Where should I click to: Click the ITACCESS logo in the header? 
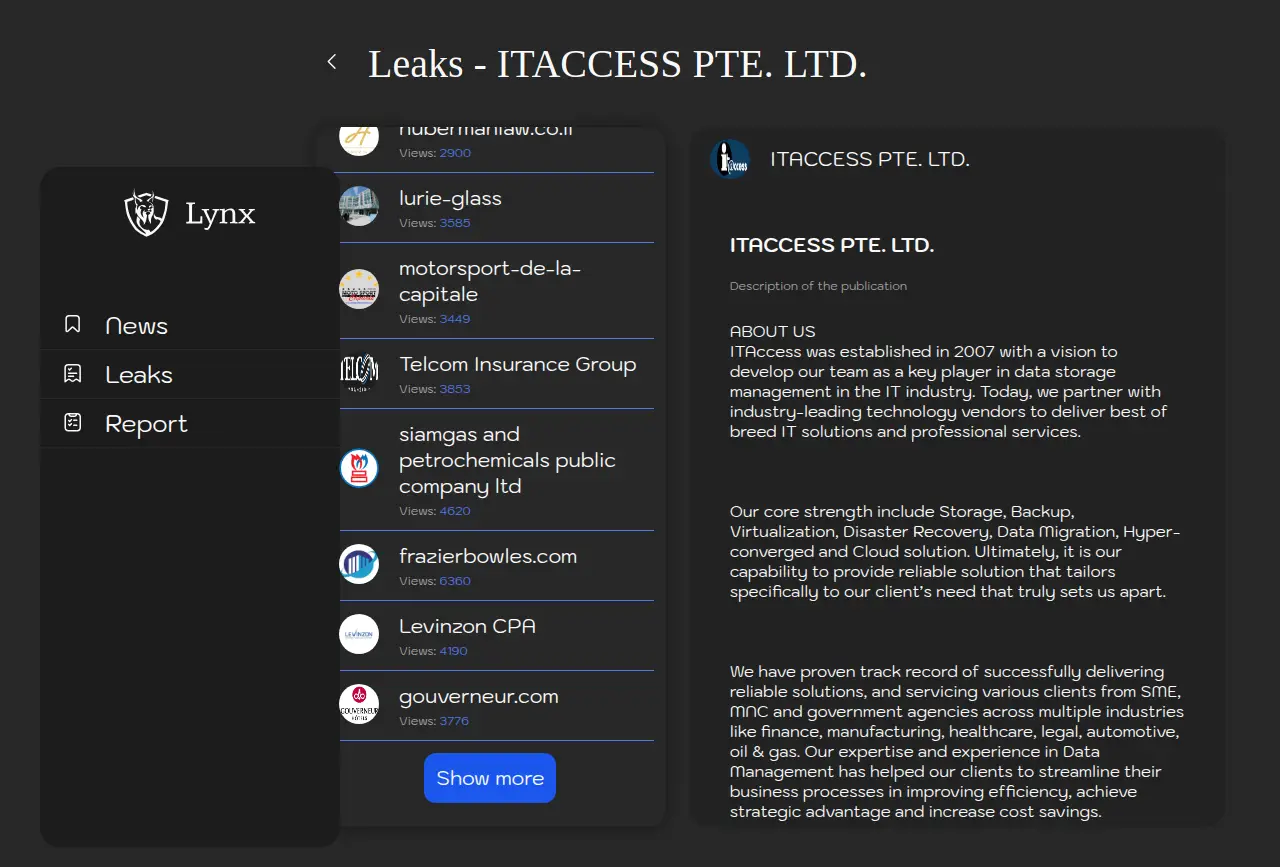pos(730,159)
